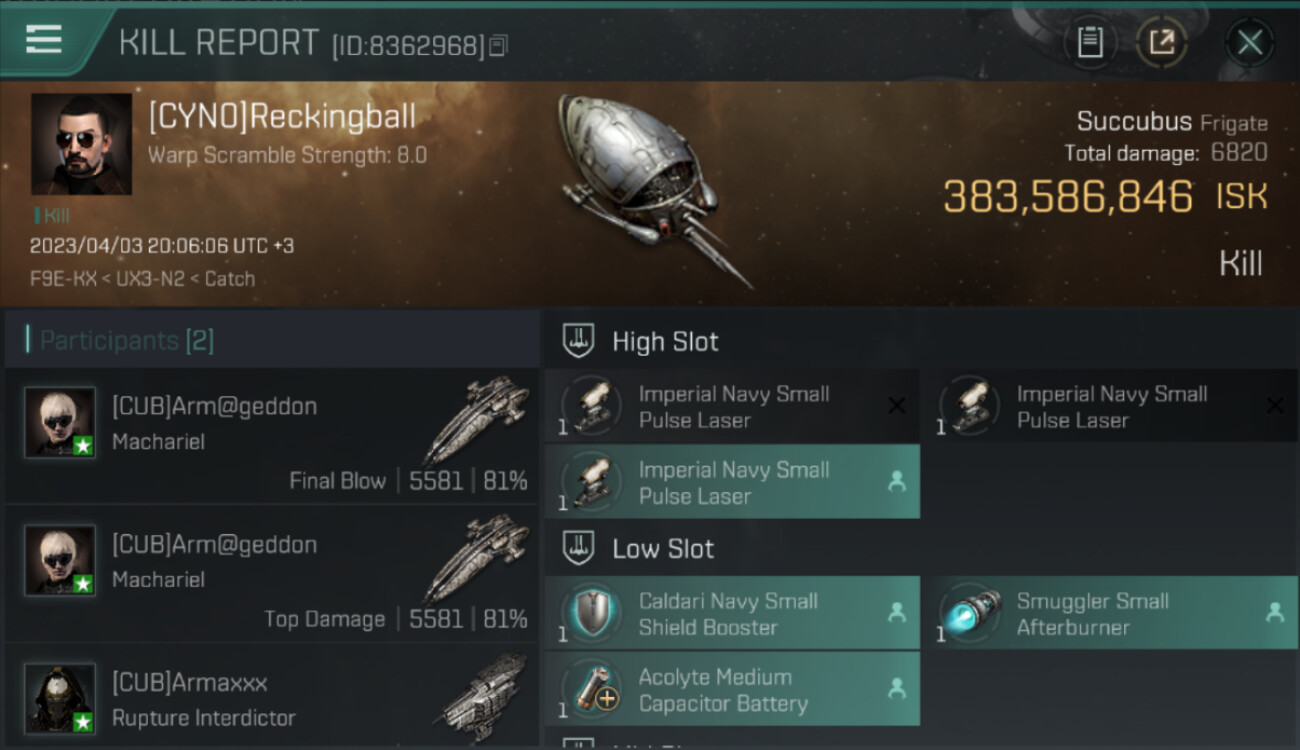Open the hamburger menu in the header

pyautogui.click(x=44, y=40)
